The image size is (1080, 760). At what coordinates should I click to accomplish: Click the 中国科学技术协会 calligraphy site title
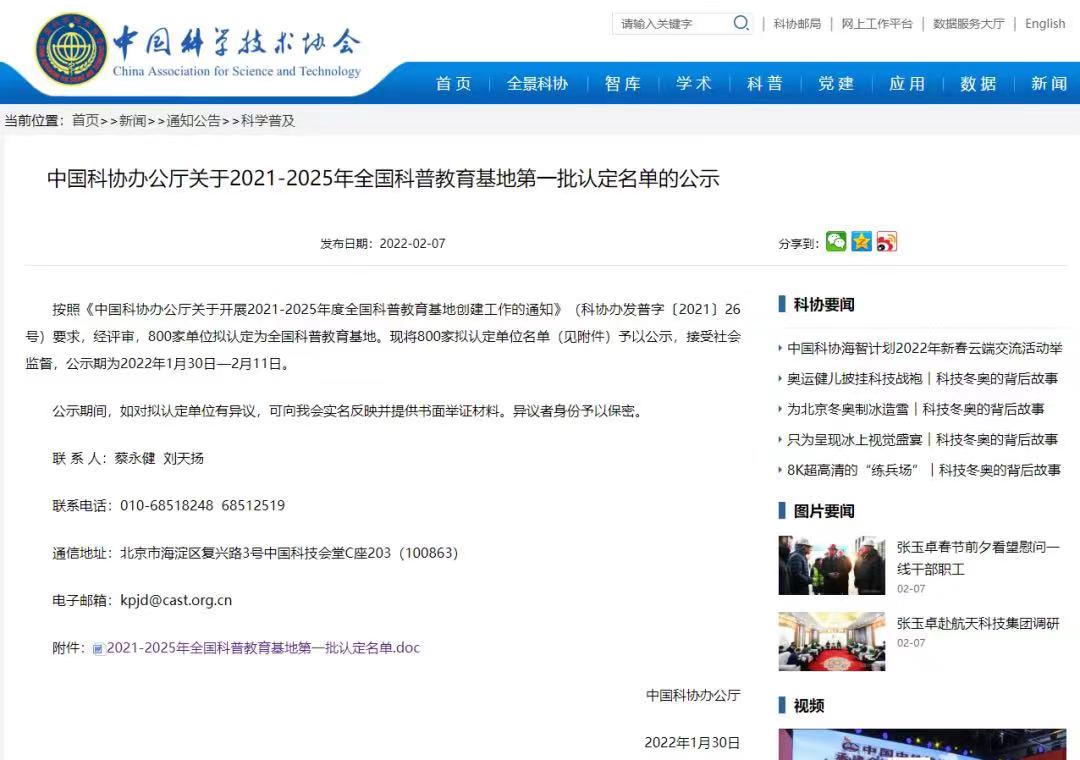point(237,42)
